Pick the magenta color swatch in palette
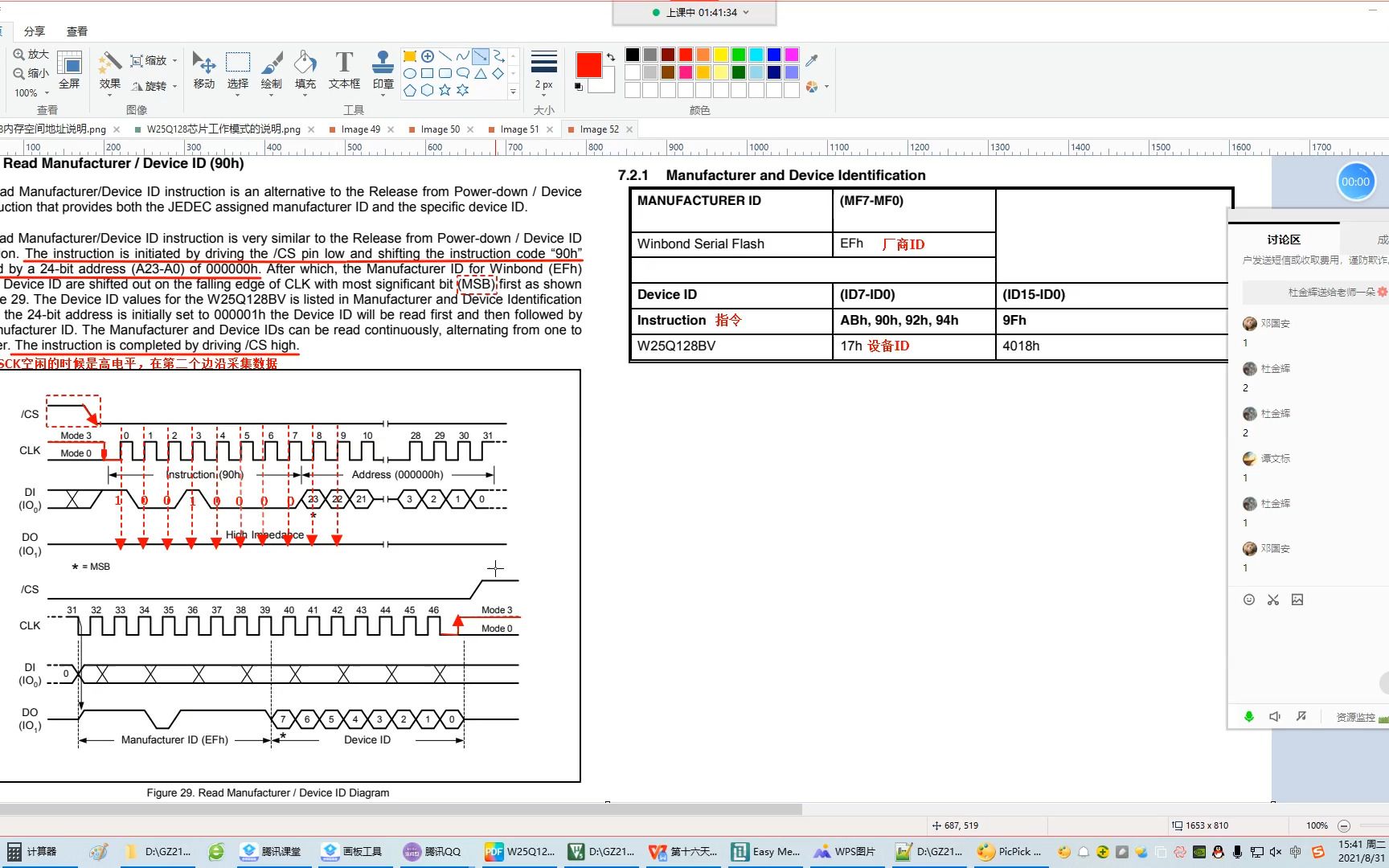 point(792,55)
